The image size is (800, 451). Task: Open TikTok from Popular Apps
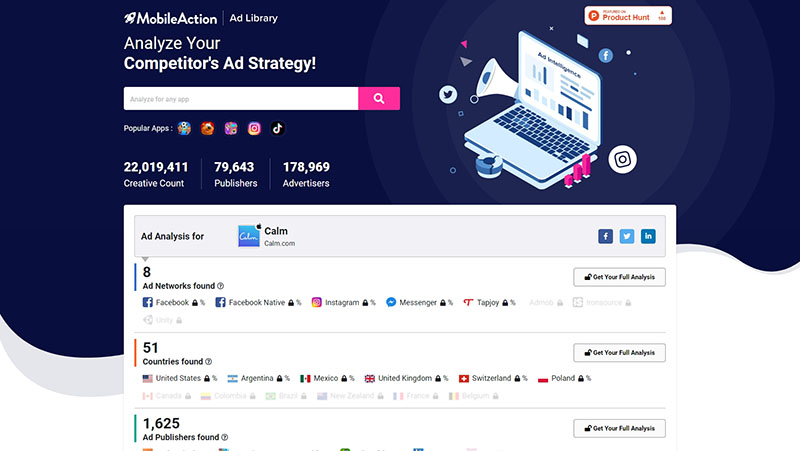pyautogui.click(x=278, y=128)
